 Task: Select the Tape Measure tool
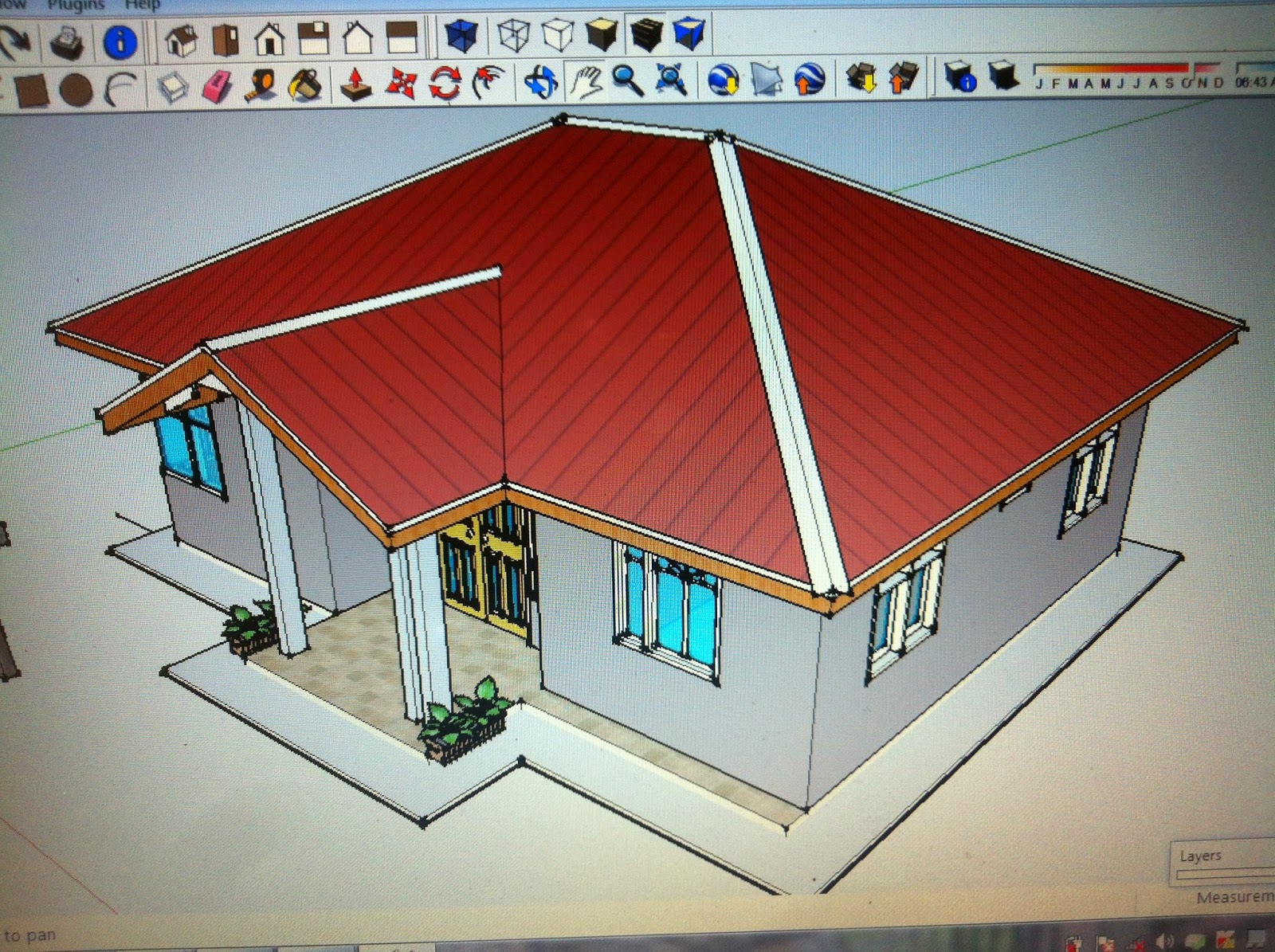click(261, 85)
